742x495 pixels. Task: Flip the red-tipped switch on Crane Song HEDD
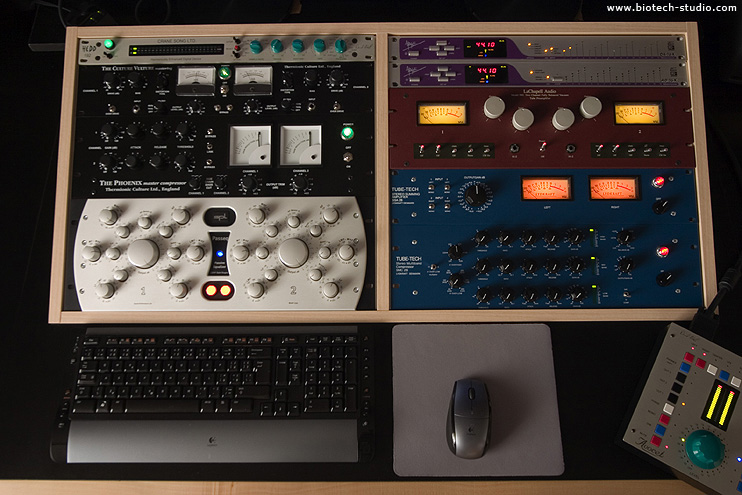[237, 49]
